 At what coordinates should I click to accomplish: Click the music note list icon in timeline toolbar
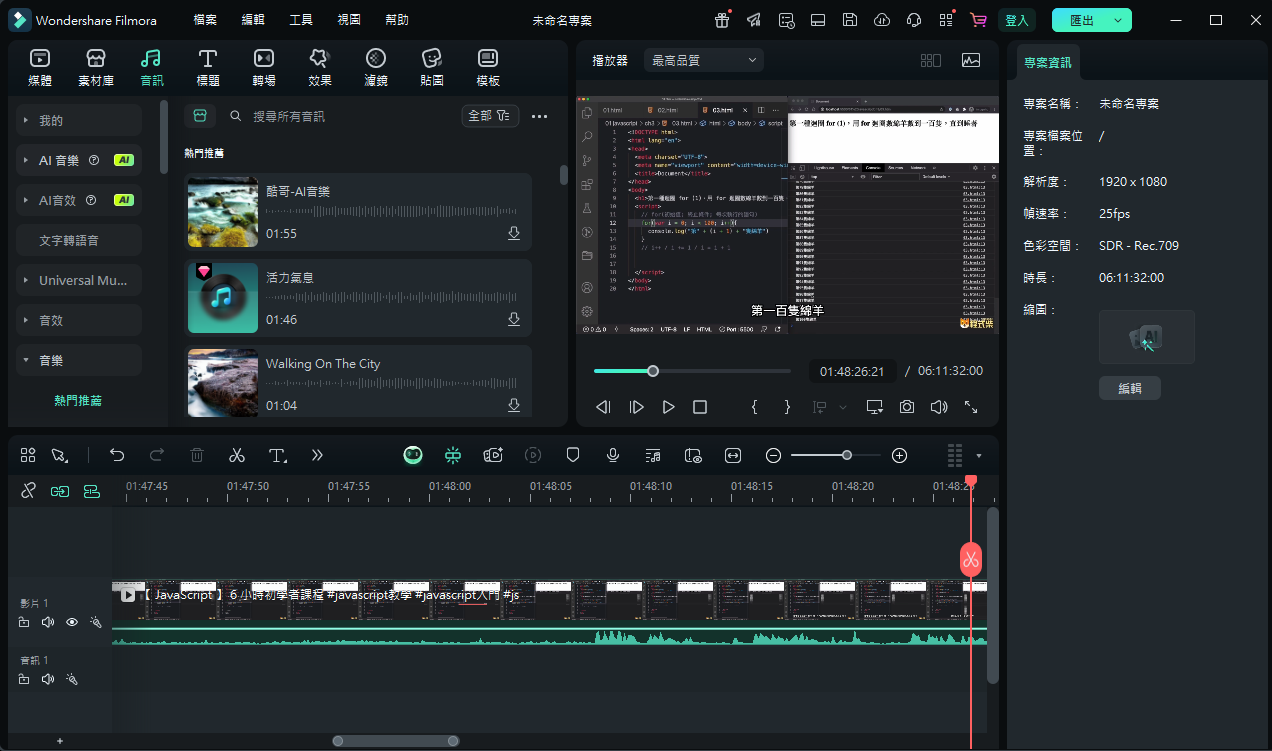653,455
